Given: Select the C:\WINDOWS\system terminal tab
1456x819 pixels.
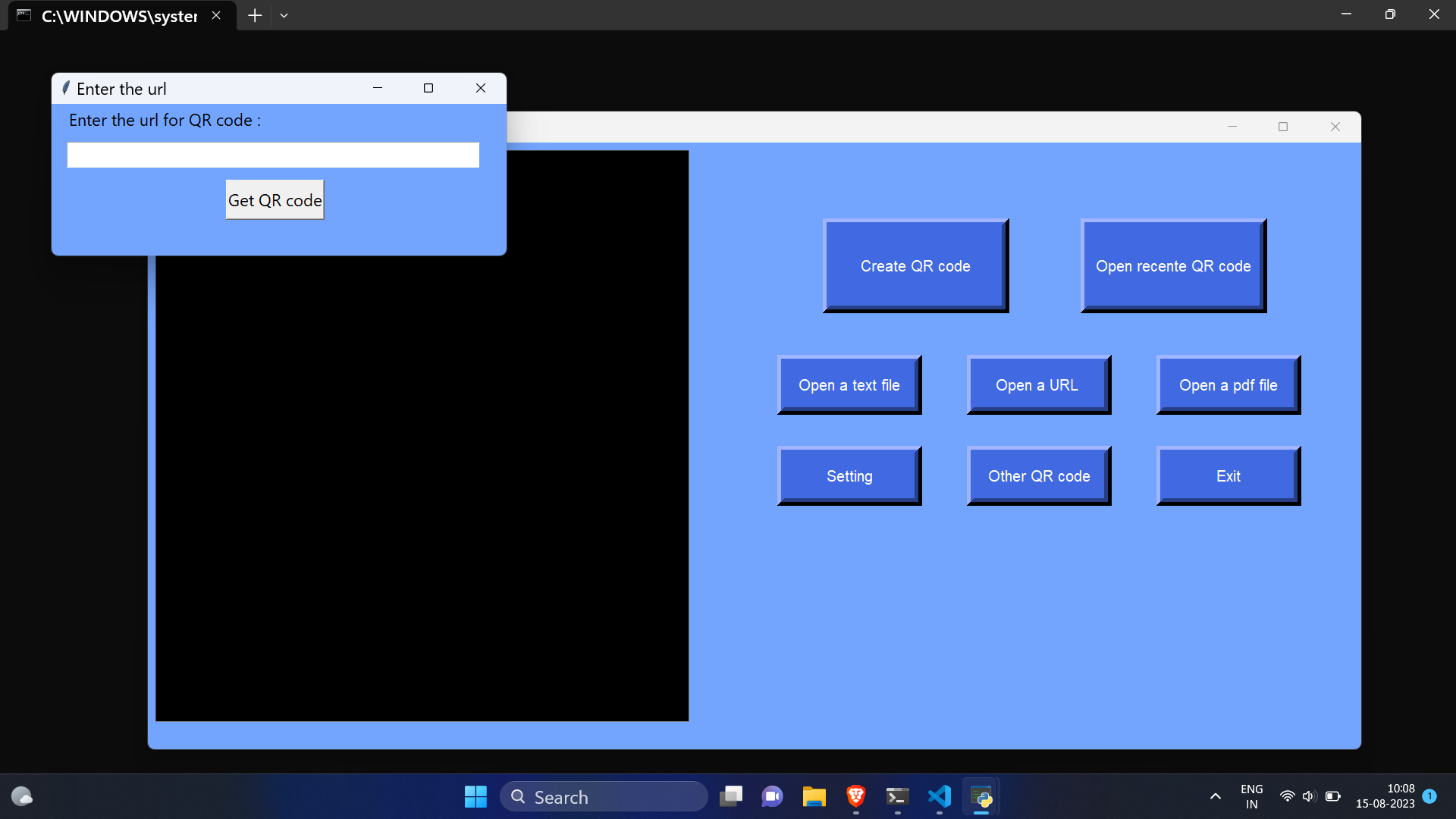Looking at the screenshot, I should [118, 16].
